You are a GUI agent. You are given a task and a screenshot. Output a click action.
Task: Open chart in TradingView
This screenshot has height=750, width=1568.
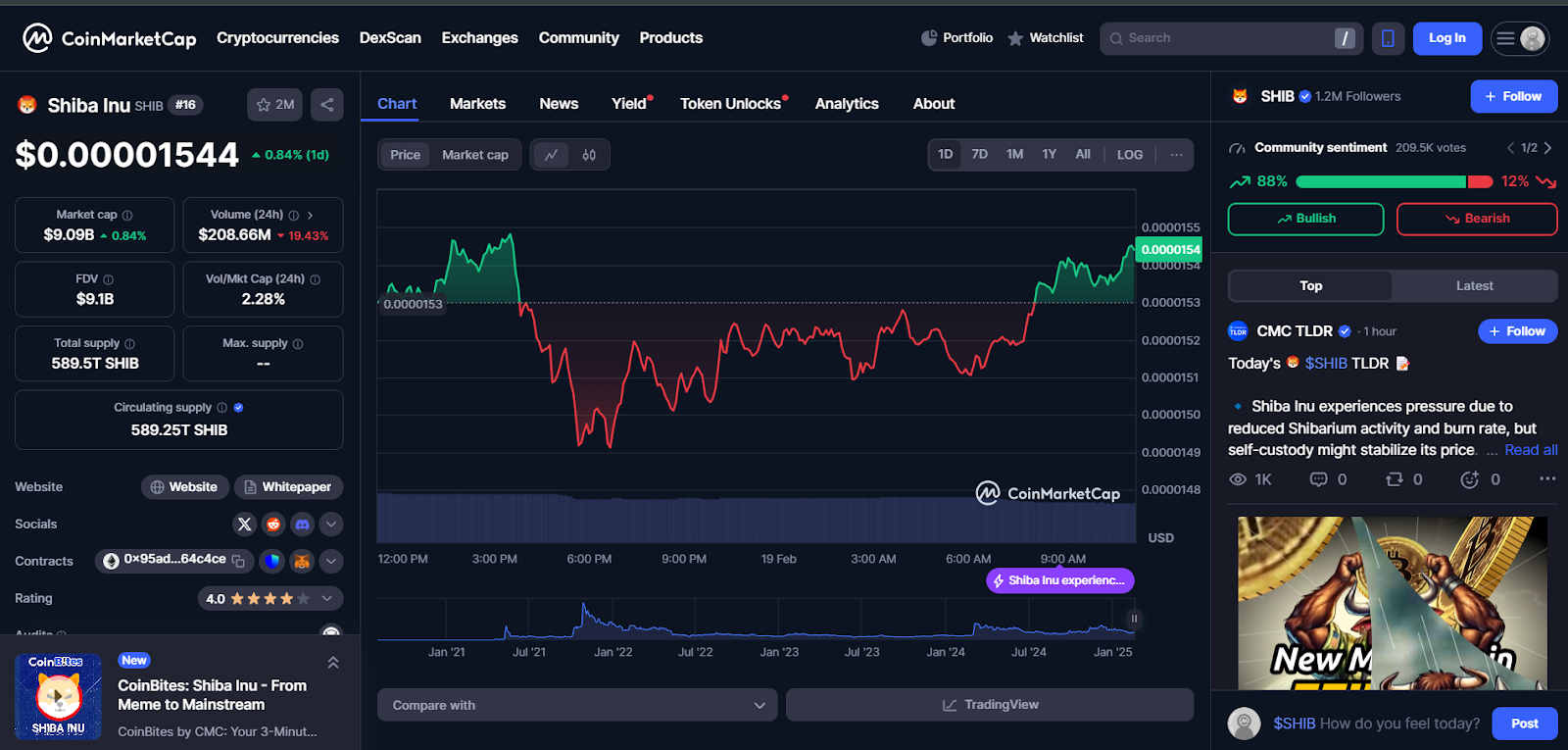(x=990, y=705)
